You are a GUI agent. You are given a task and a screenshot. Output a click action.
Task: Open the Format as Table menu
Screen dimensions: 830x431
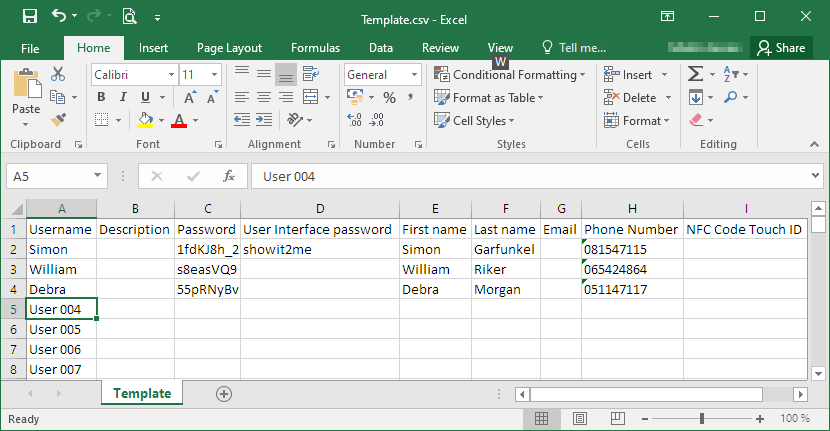coord(490,98)
